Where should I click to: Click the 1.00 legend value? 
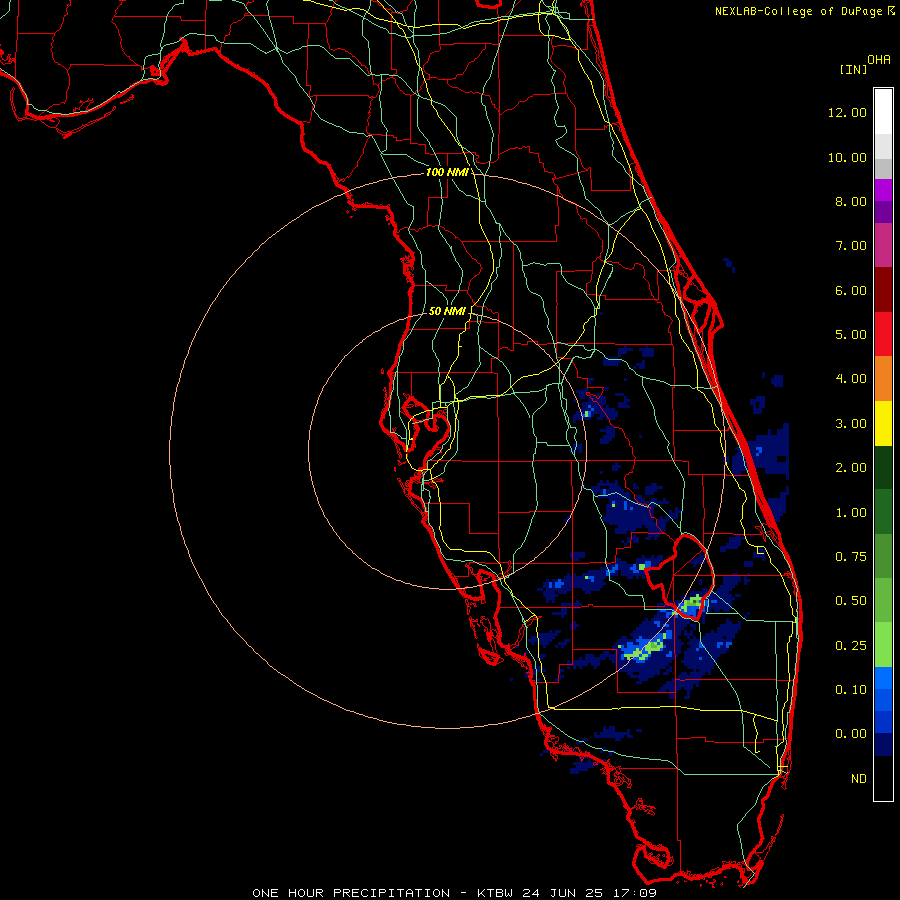(x=851, y=513)
